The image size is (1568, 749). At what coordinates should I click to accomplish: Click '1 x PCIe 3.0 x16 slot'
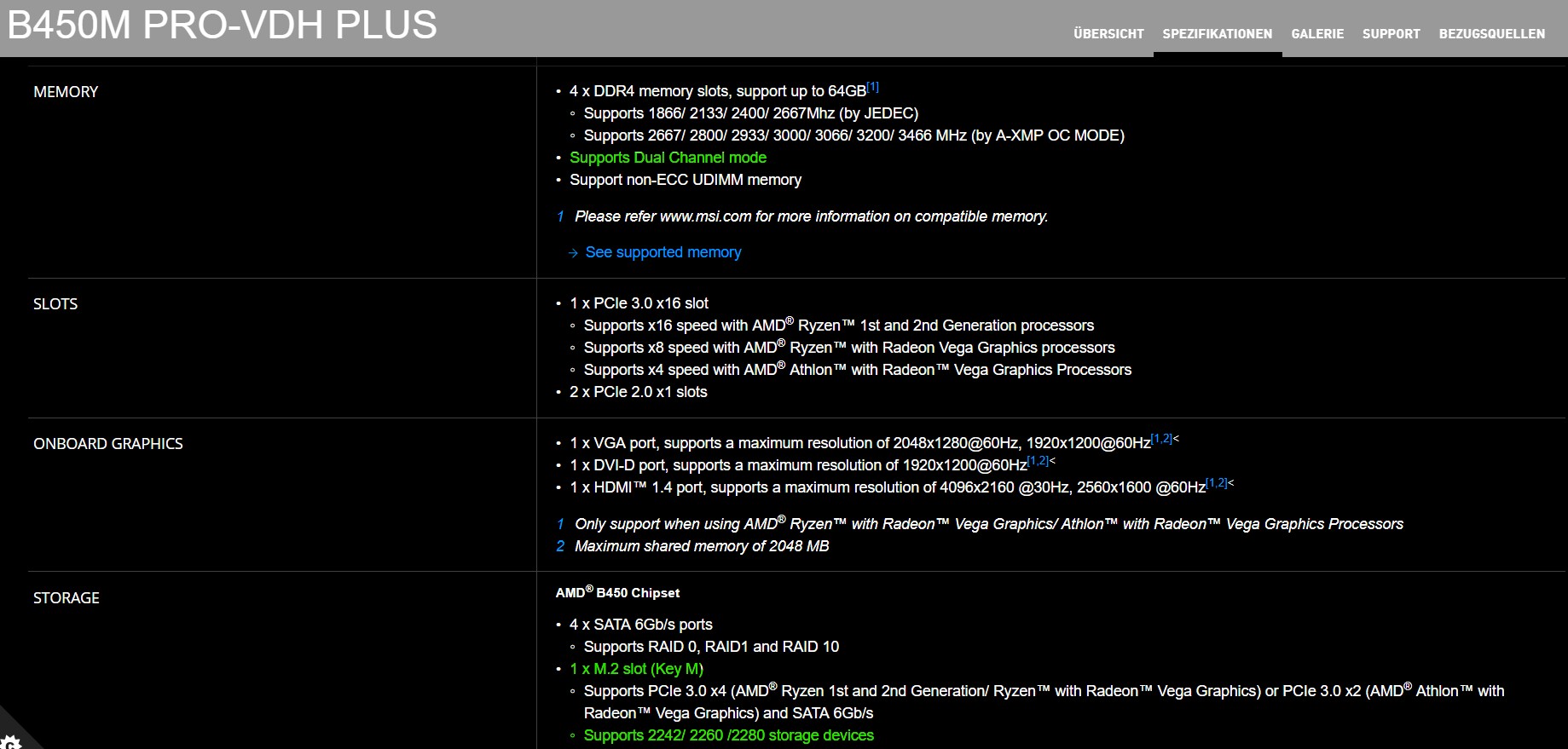[639, 303]
